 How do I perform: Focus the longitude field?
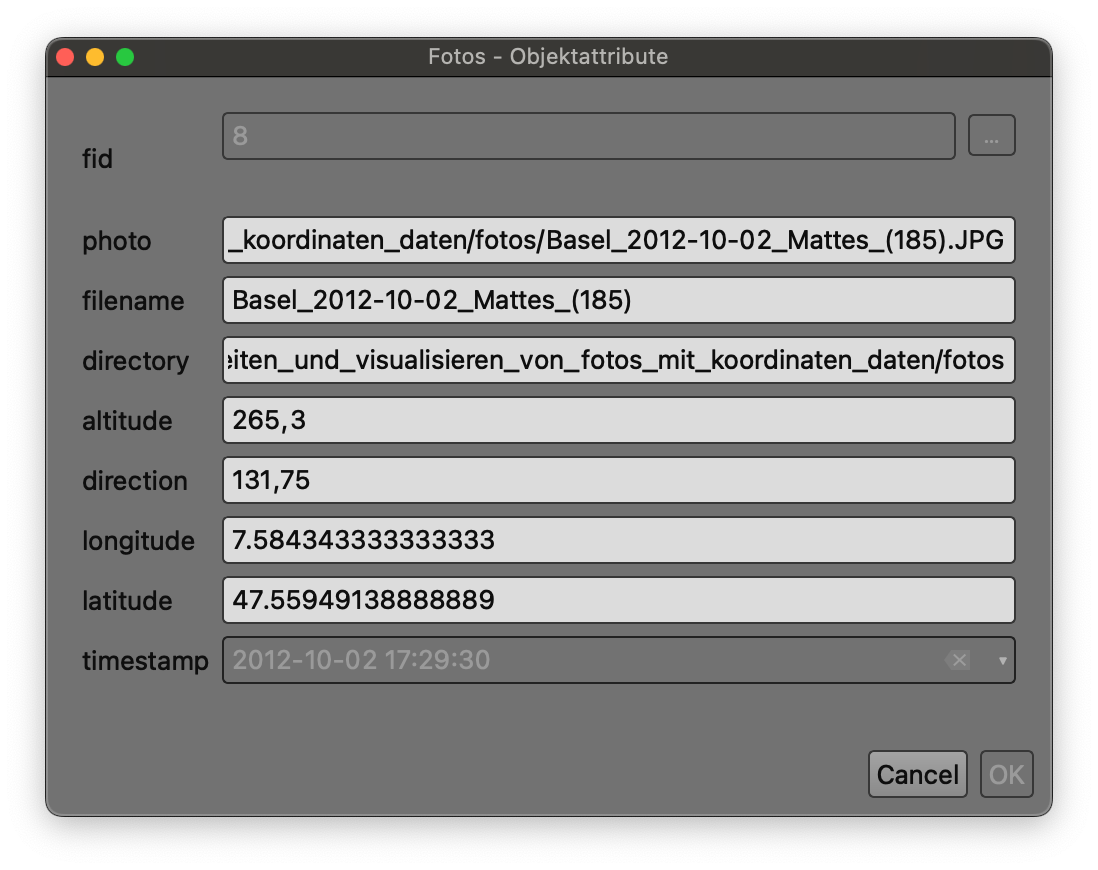click(618, 540)
